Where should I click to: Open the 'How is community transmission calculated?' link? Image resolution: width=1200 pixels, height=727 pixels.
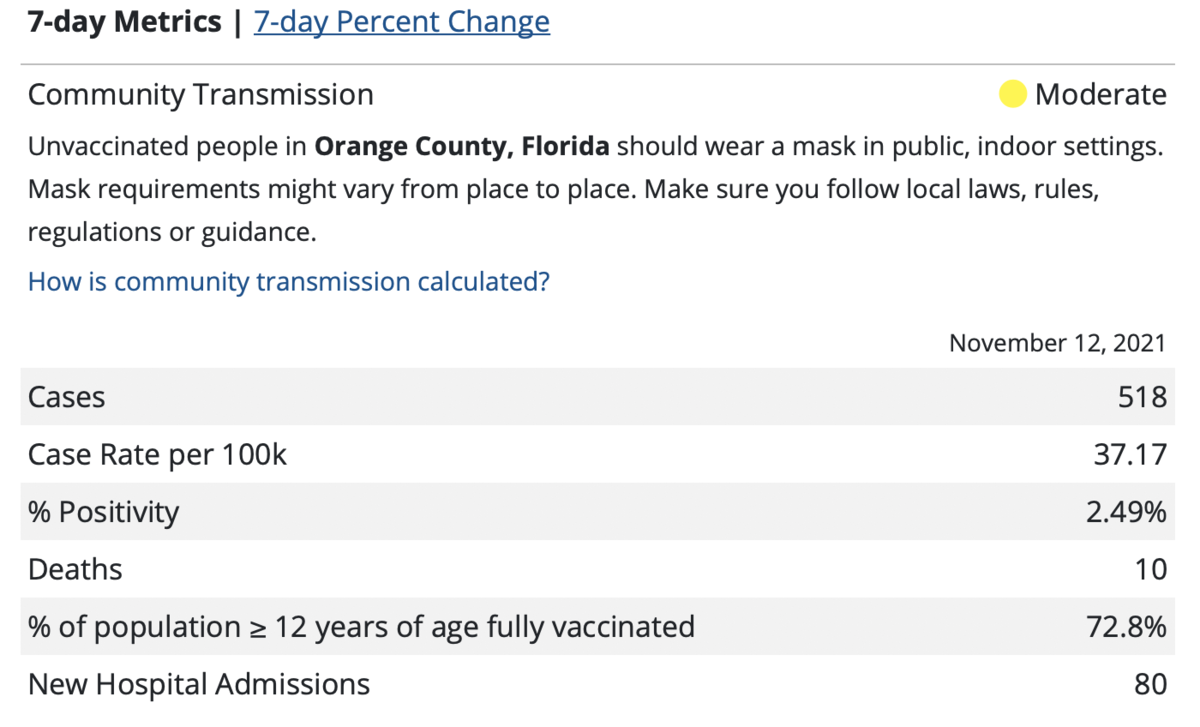[x=289, y=281]
